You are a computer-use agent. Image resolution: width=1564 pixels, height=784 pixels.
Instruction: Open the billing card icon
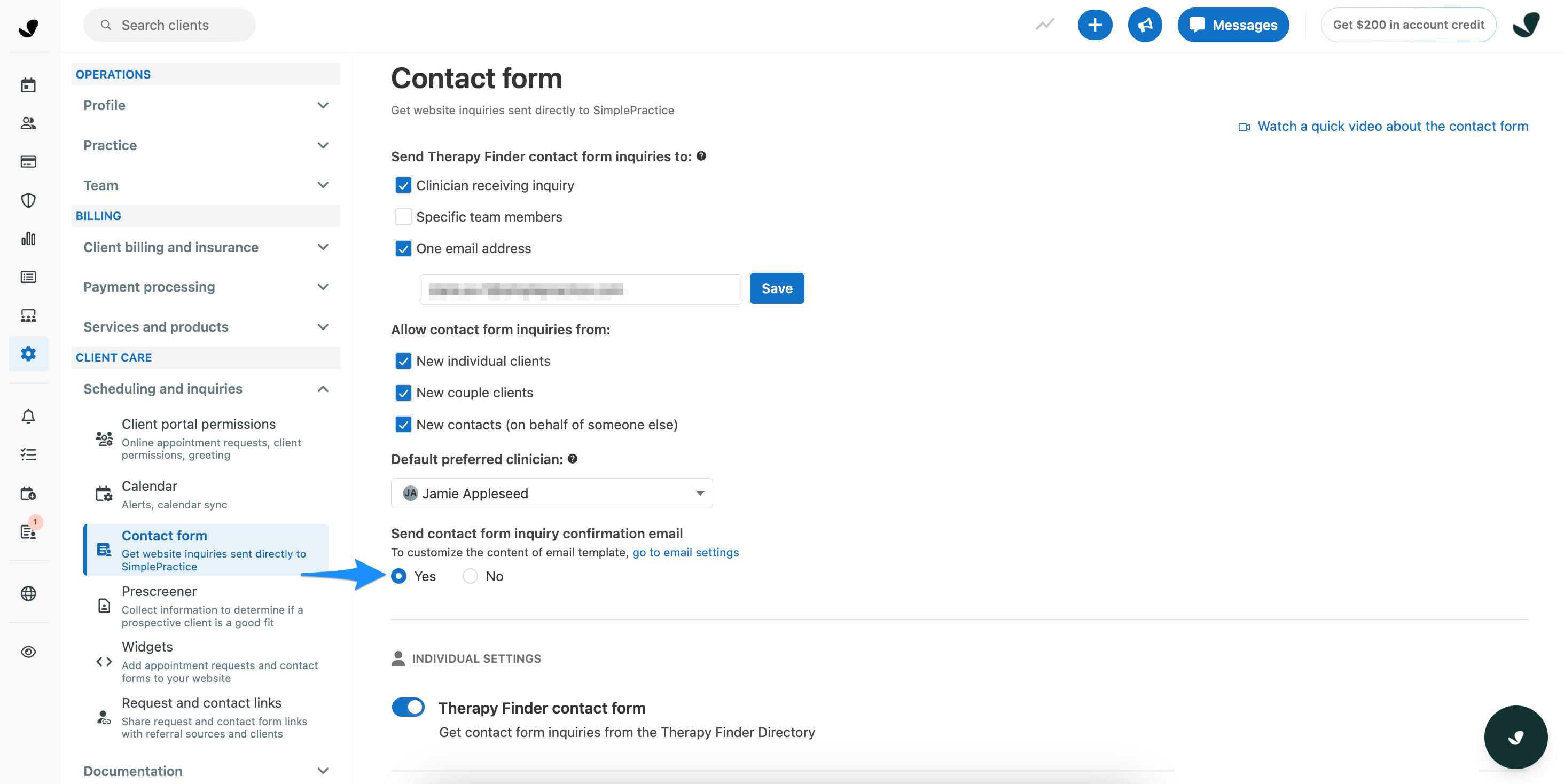point(28,162)
